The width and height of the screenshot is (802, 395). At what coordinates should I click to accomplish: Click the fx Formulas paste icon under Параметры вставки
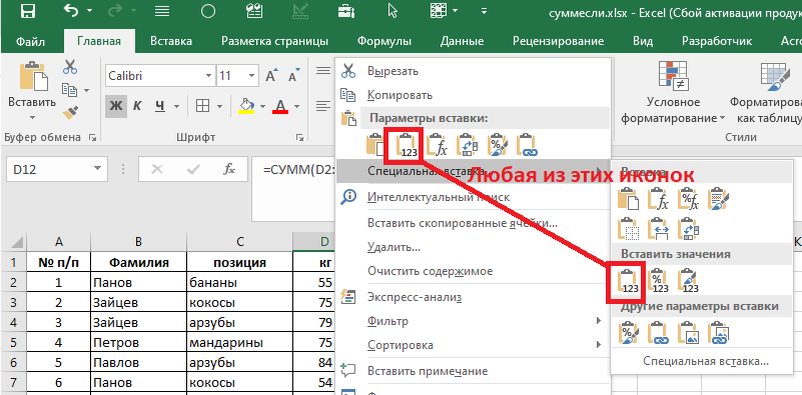pos(436,145)
